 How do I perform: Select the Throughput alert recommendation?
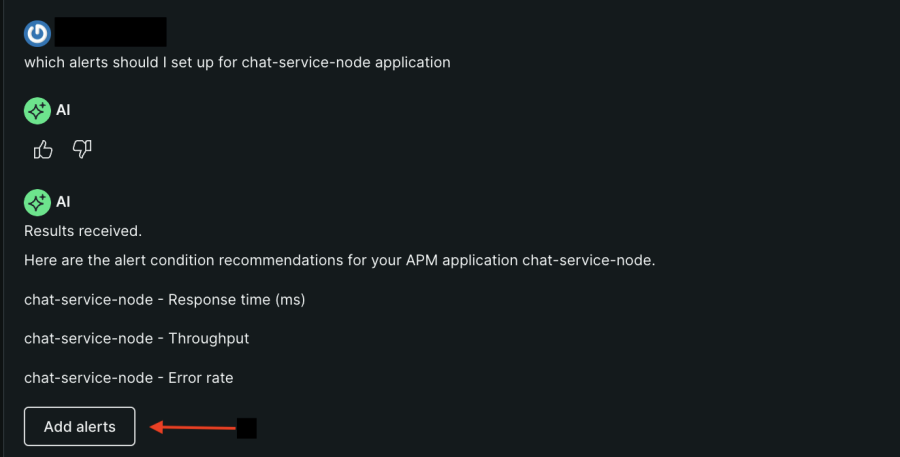tap(136, 338)
